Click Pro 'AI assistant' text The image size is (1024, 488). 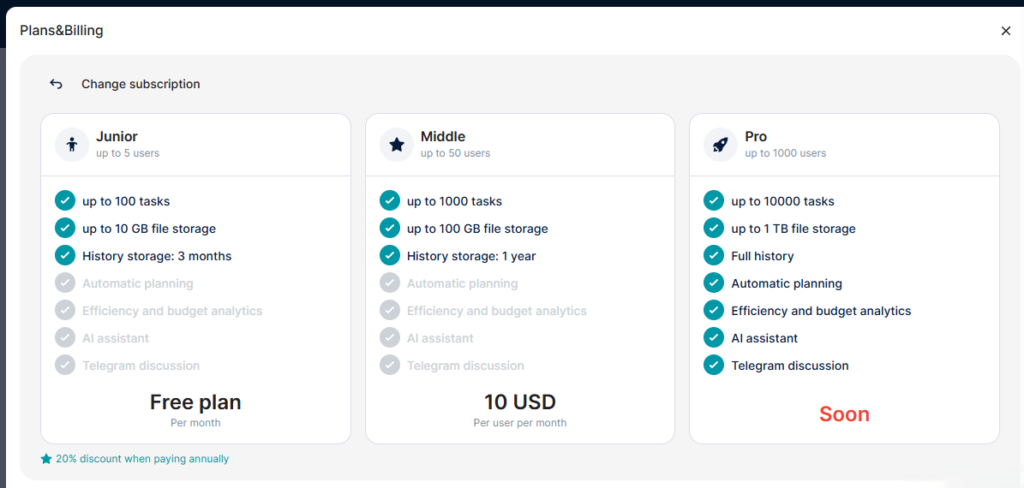point(765,338)
